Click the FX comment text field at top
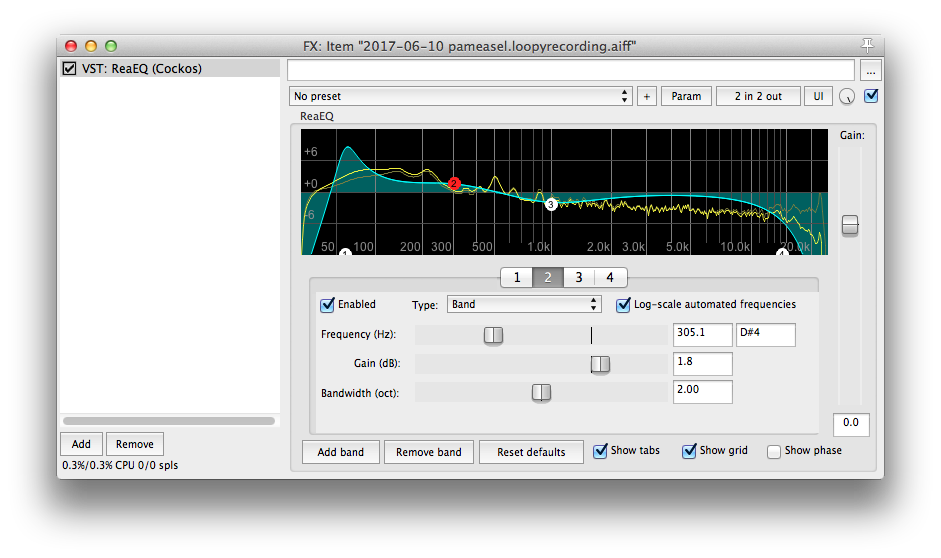The image size is (941, 558). (571, 70)
